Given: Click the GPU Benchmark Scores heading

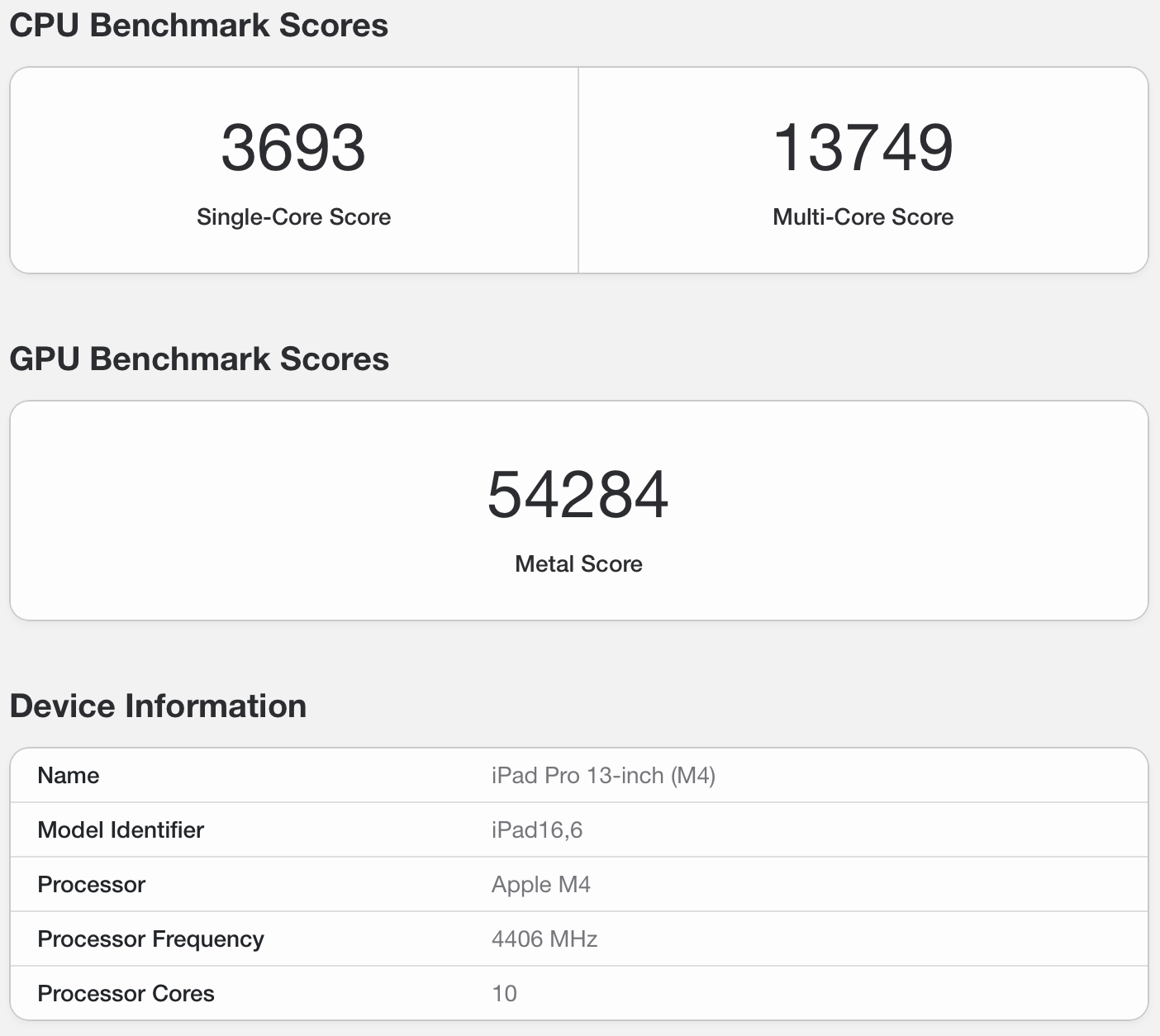Looking at the screenshot, I should pyautogui.click(x=199, y=359).
